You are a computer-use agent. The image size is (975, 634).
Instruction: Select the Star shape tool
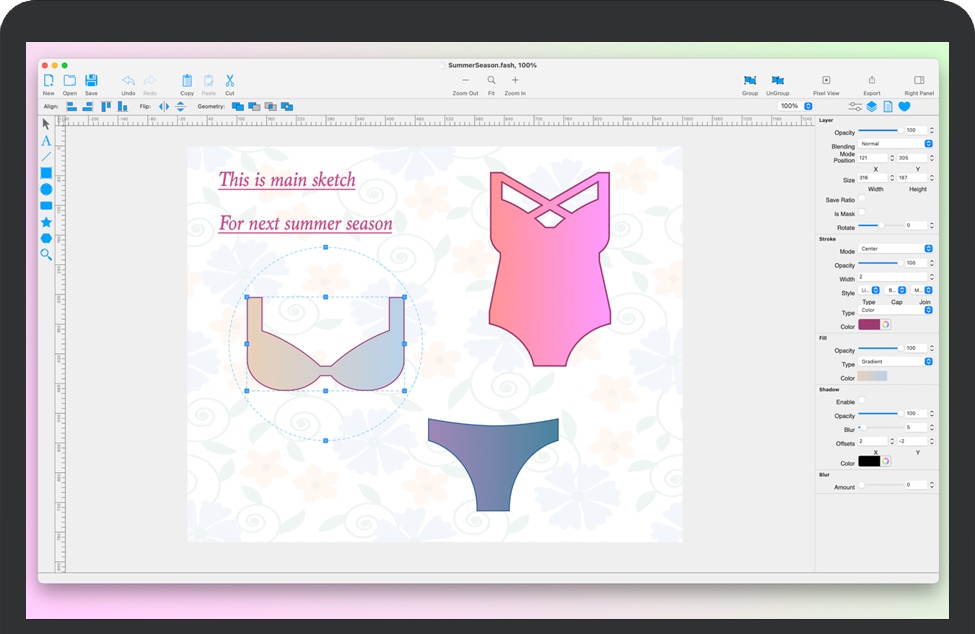(46, 222)
